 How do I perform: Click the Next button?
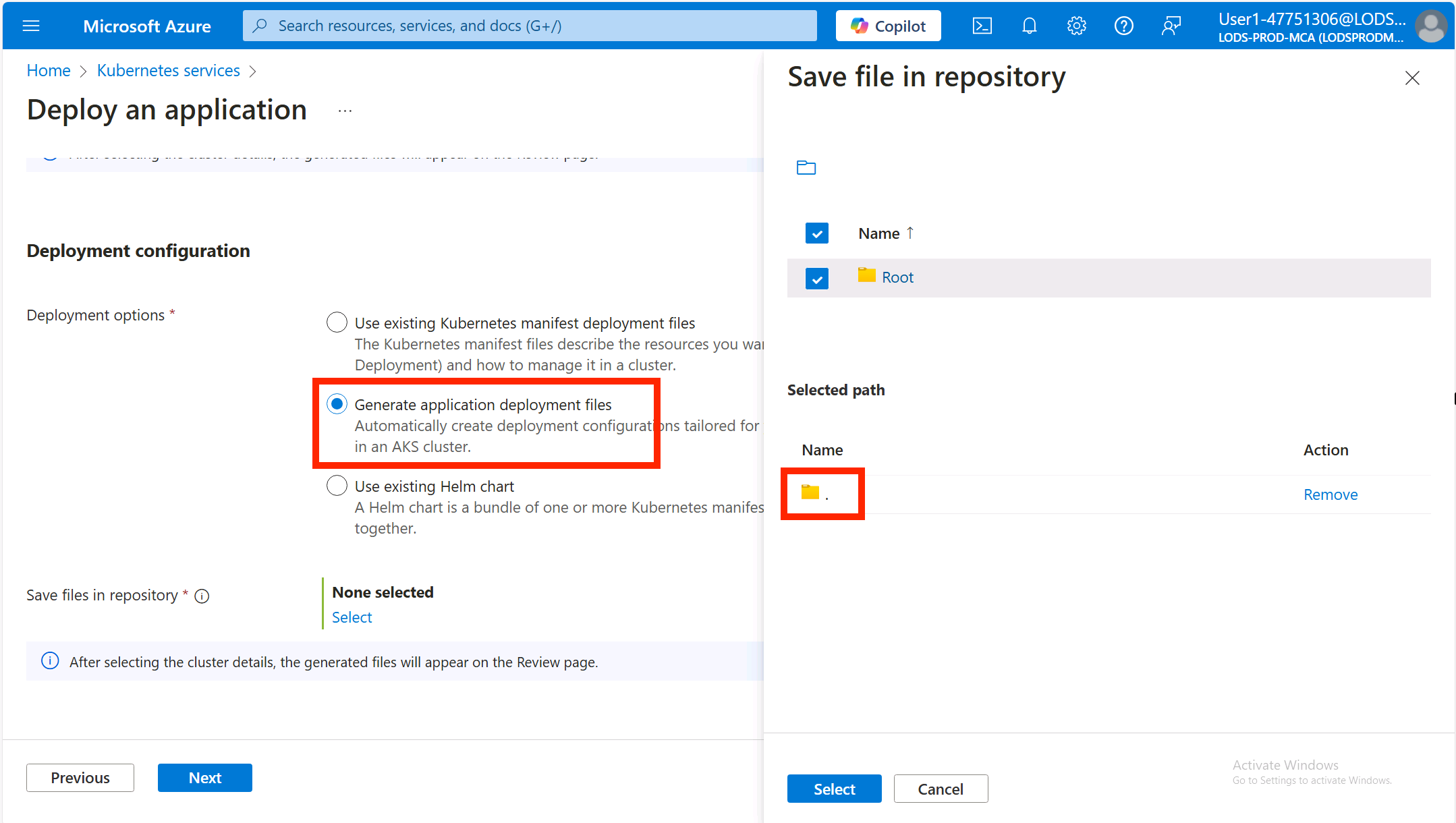click(205, 778)
